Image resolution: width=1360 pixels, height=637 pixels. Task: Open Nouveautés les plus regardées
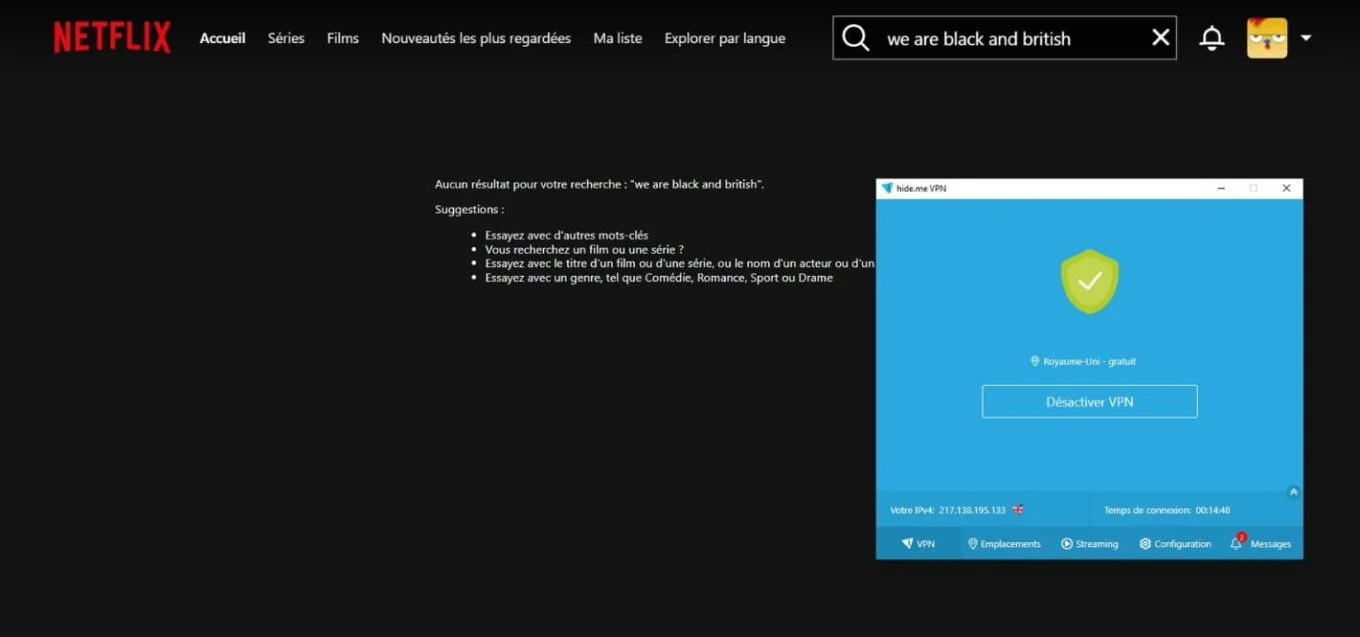click(x=476, y=38)
